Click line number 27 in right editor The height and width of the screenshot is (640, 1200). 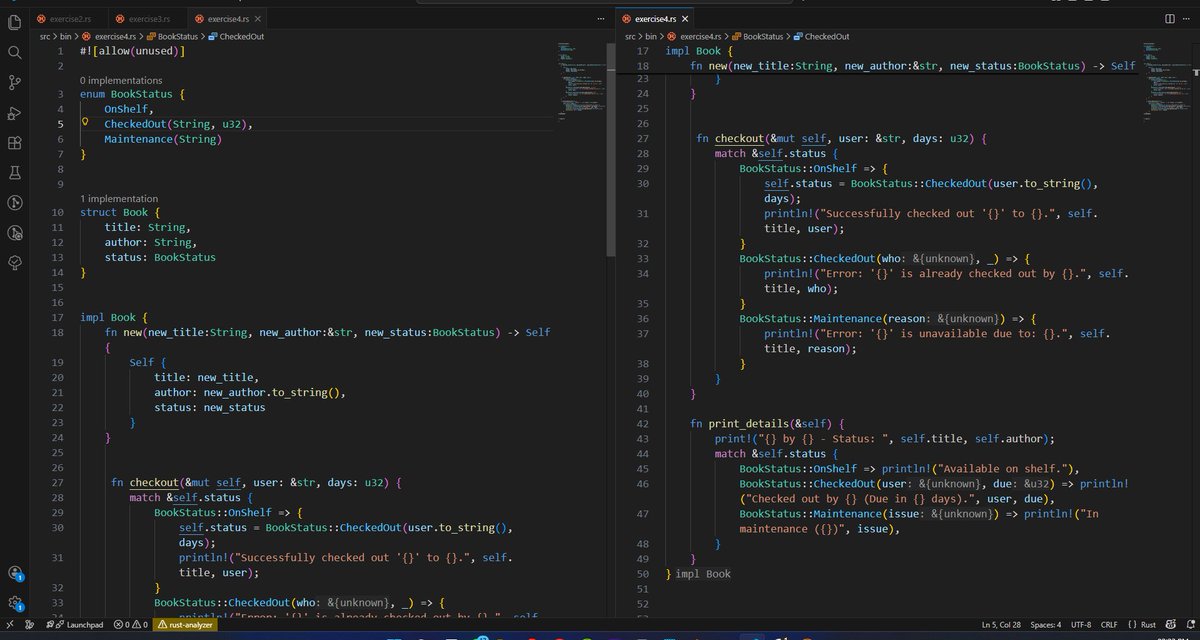coord(643,139)
